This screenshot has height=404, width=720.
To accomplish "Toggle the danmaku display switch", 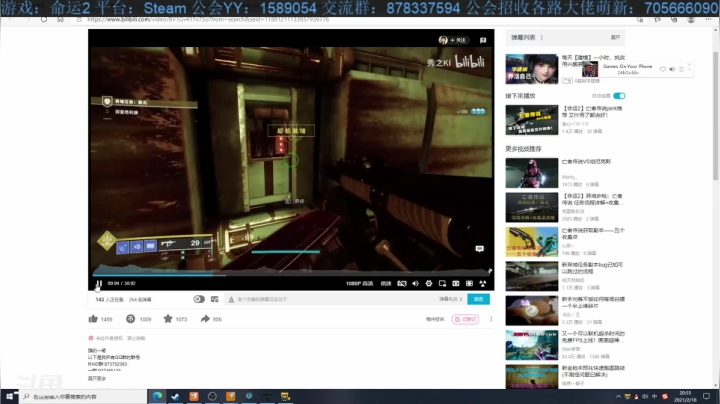I will click(x=199, y=299).
